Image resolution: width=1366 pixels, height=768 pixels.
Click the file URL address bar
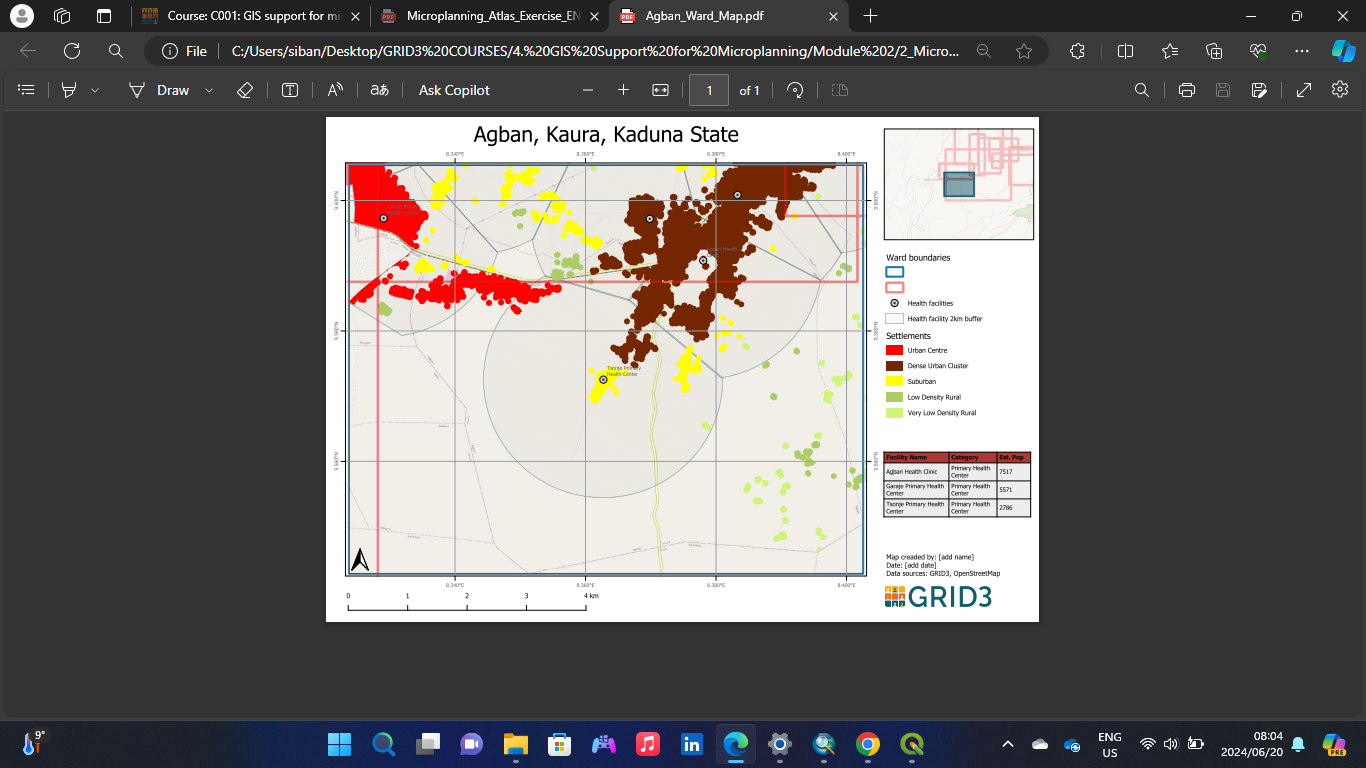(x=594, y=51)
